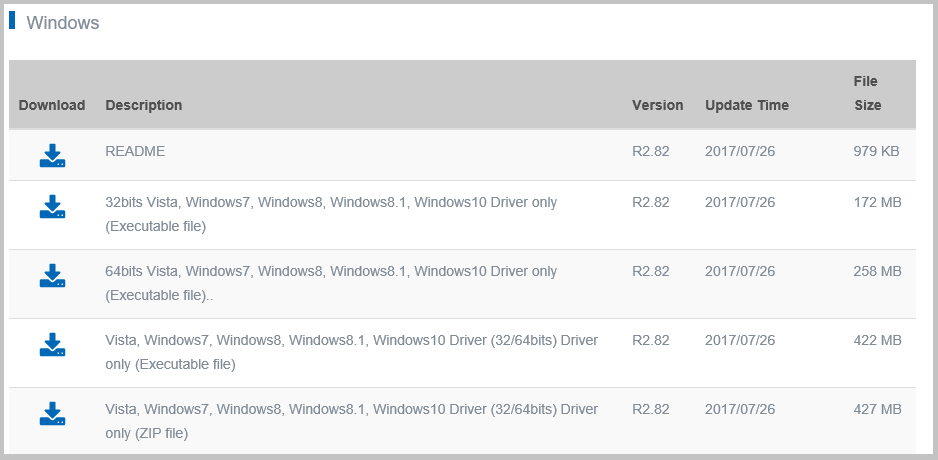Select the README description text
Viewport: 938px width, 460px height.
pos(135,151)
